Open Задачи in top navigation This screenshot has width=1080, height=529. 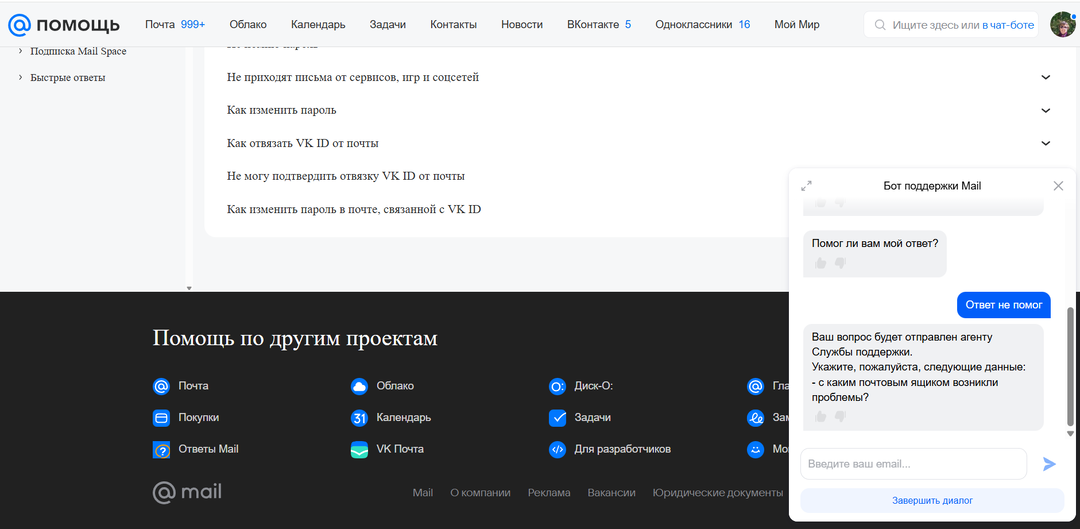pos(388,25)
